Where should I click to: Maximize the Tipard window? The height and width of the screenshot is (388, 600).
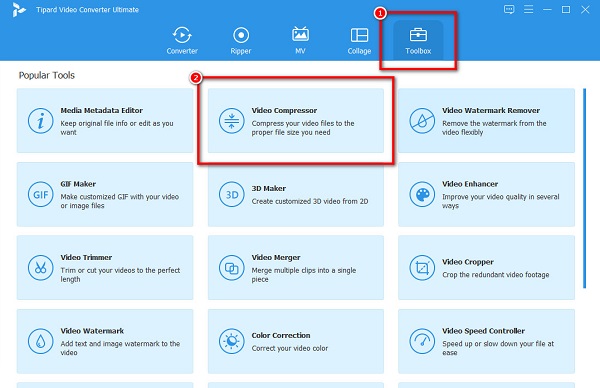coord(566,10)
